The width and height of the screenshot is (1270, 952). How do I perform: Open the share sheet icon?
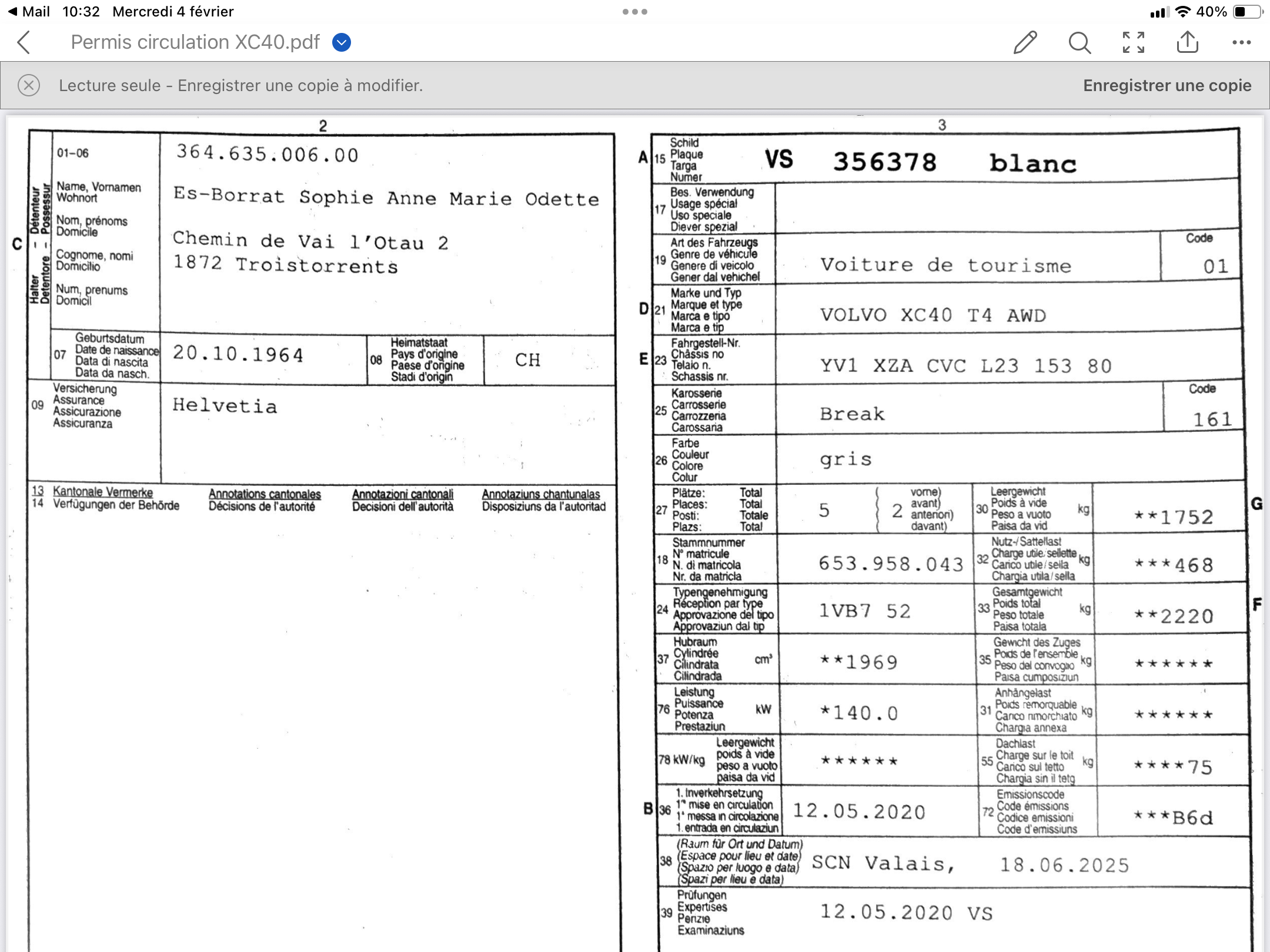(x=1187, y=42)
